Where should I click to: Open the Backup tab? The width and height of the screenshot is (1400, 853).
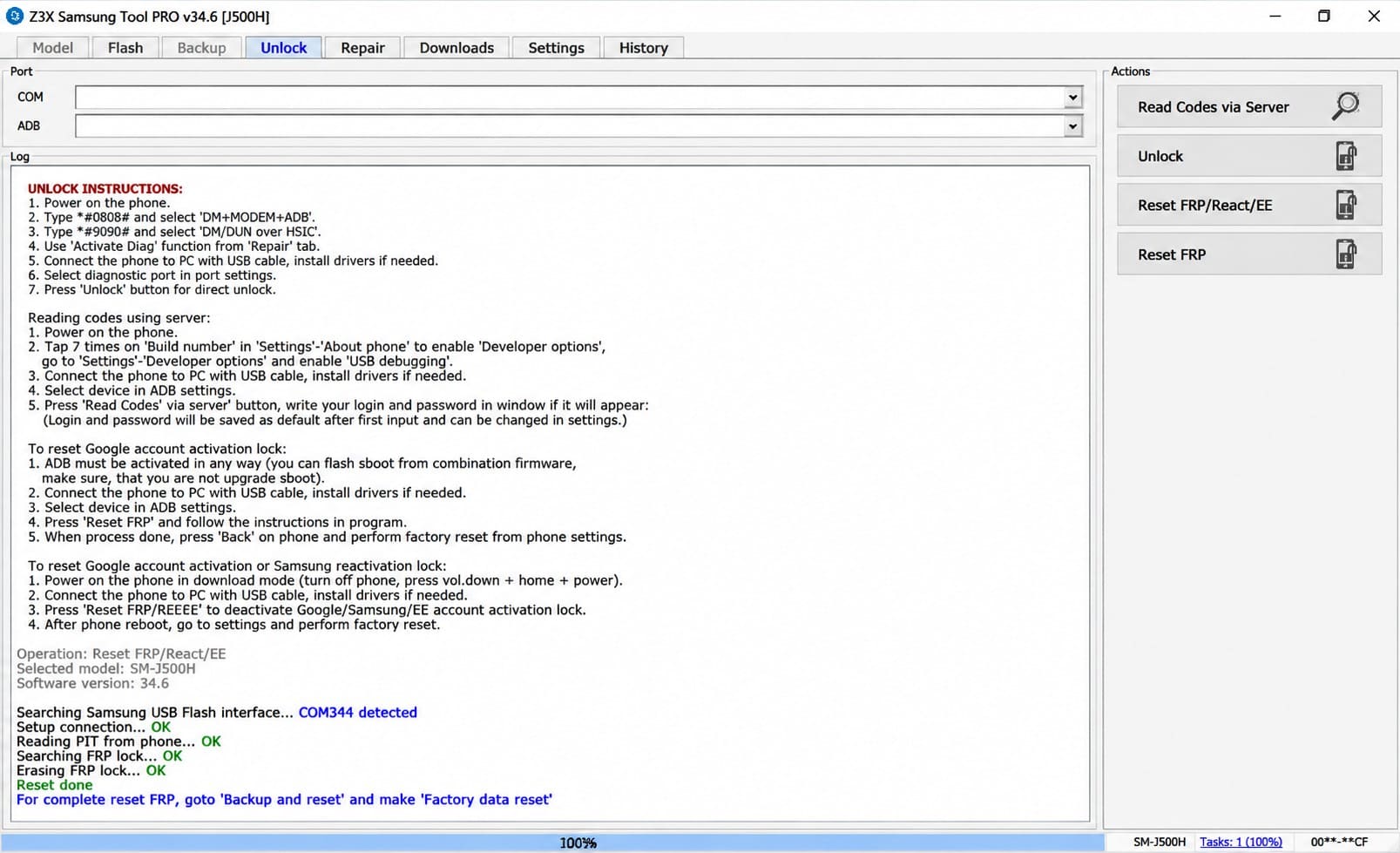[x=201, y=48]
